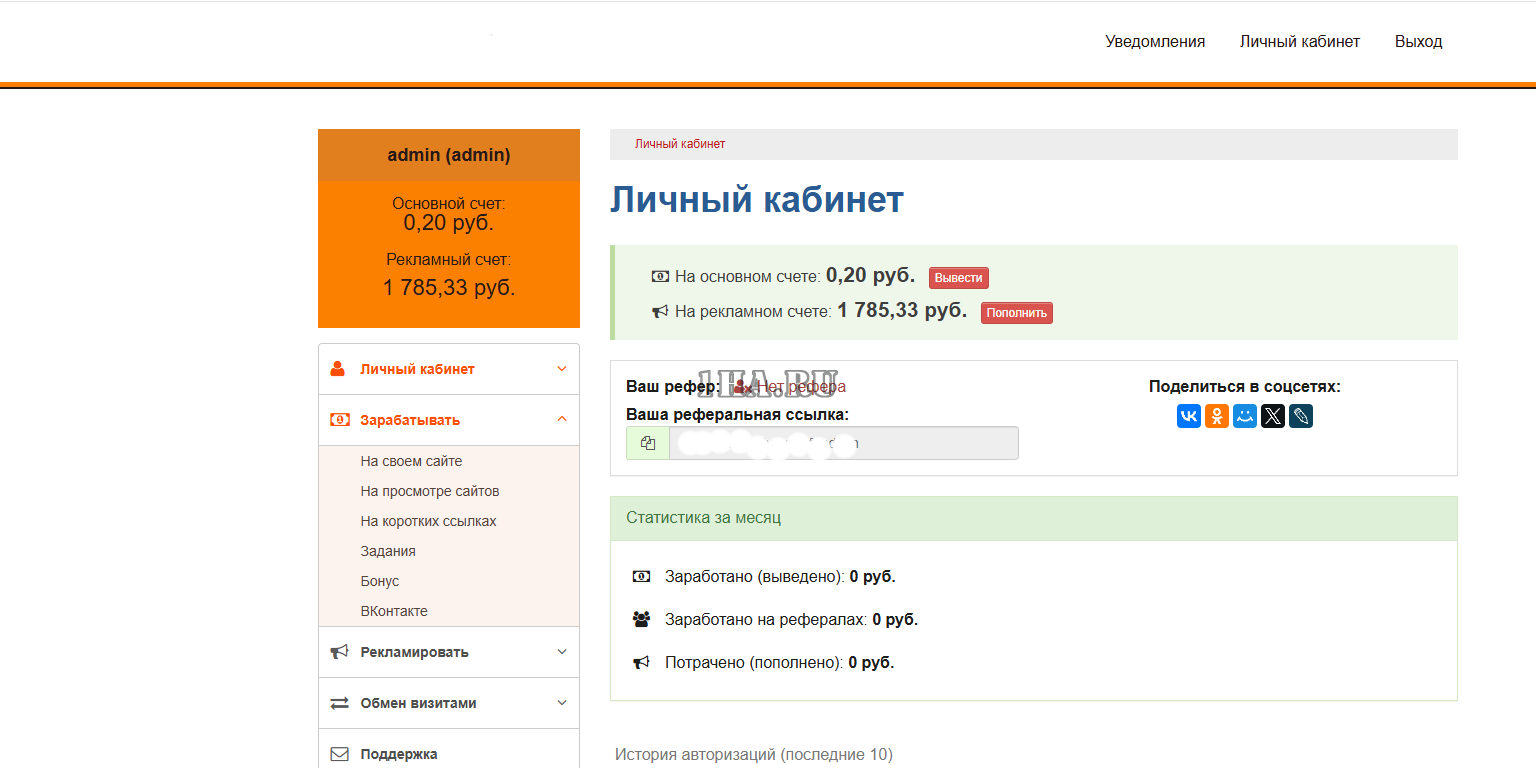Copy referral link with the copy icon

pyautogui.click(x=648, y=443)
